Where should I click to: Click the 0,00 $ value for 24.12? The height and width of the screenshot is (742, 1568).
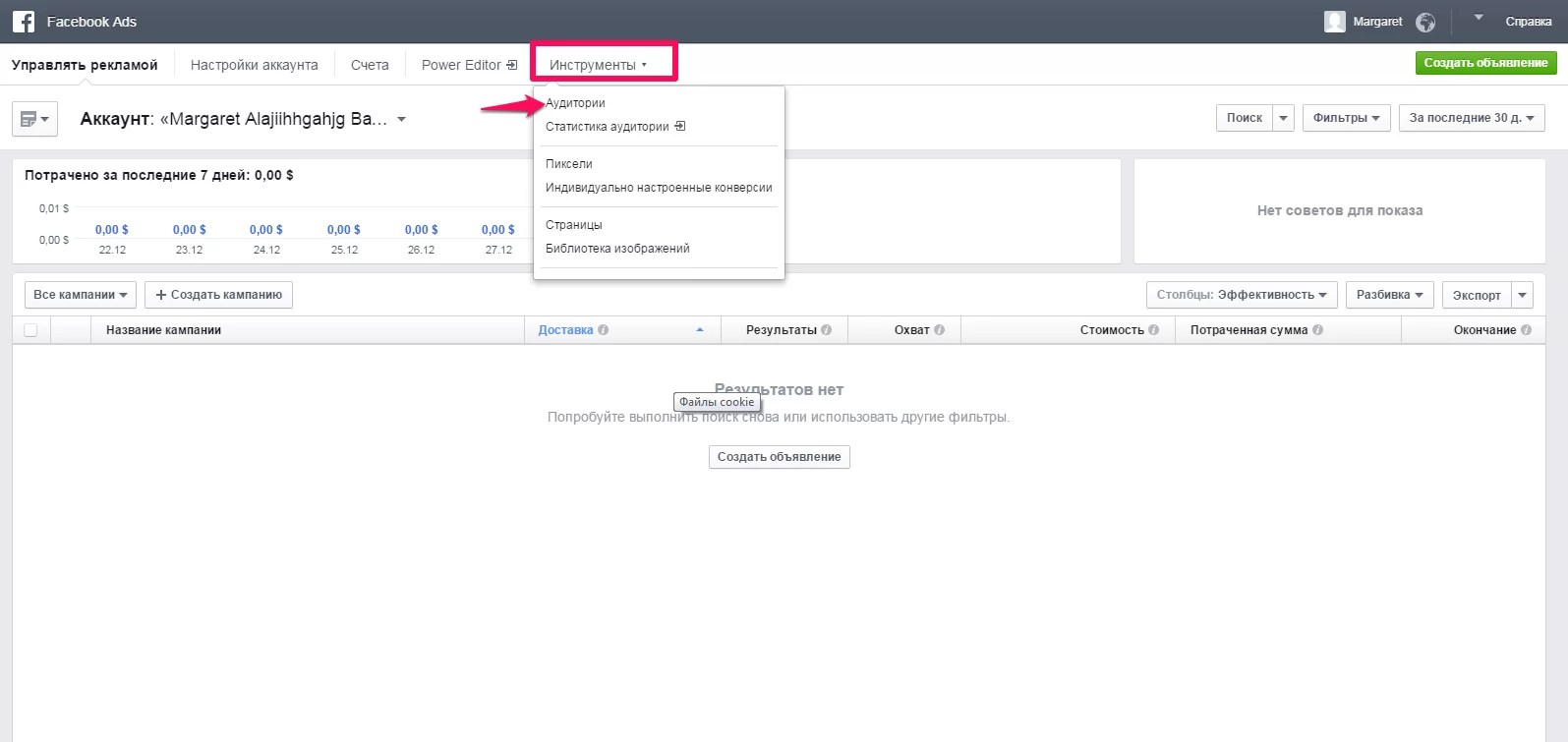pyautogui.click(x=266, y=230)
